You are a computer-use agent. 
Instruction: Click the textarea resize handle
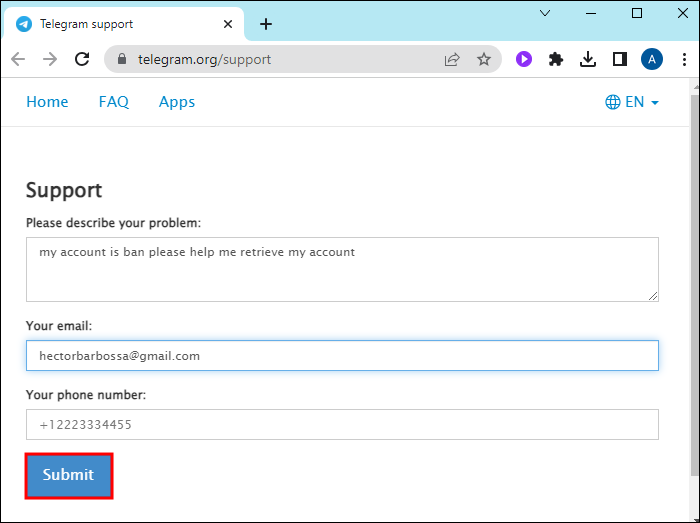click(x=653, y=296)
